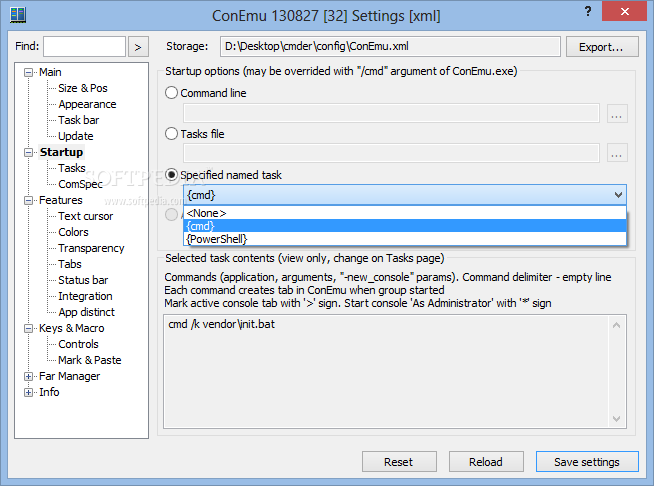This screenshot has height=486, width=654.
Task: Open the Colors settings page
Action: (73, 232)
